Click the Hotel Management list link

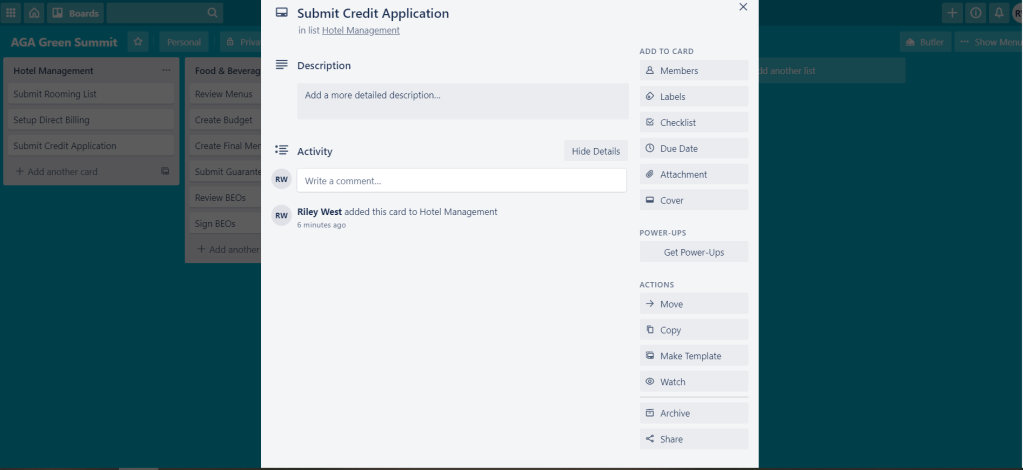pyautogui.click(x=360, y=31)
